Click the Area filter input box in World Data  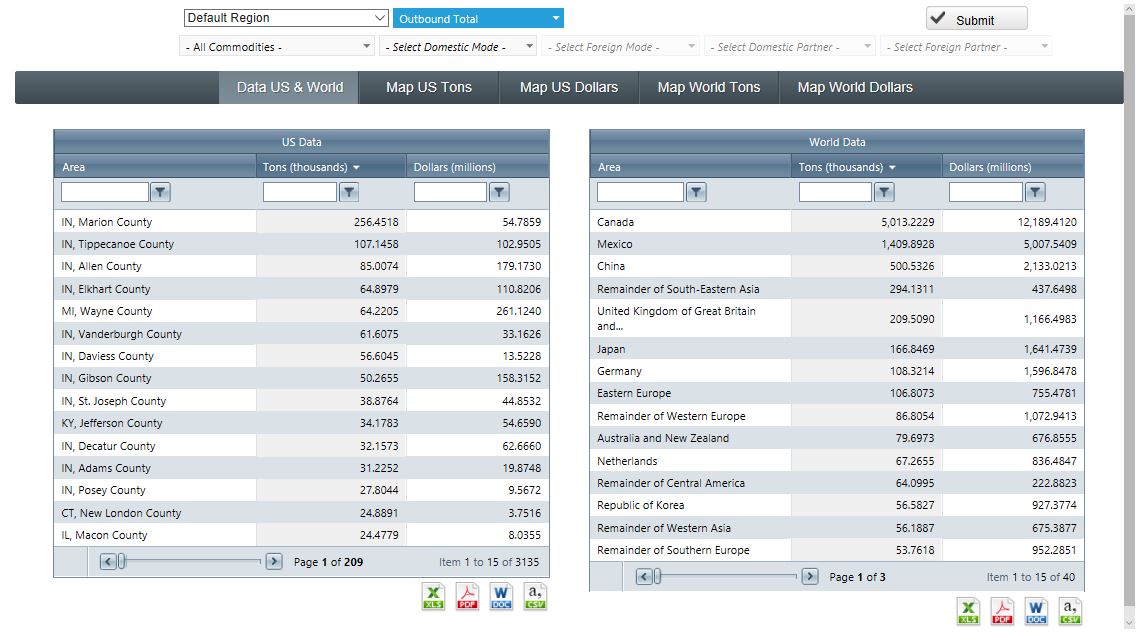pos(638,191)
